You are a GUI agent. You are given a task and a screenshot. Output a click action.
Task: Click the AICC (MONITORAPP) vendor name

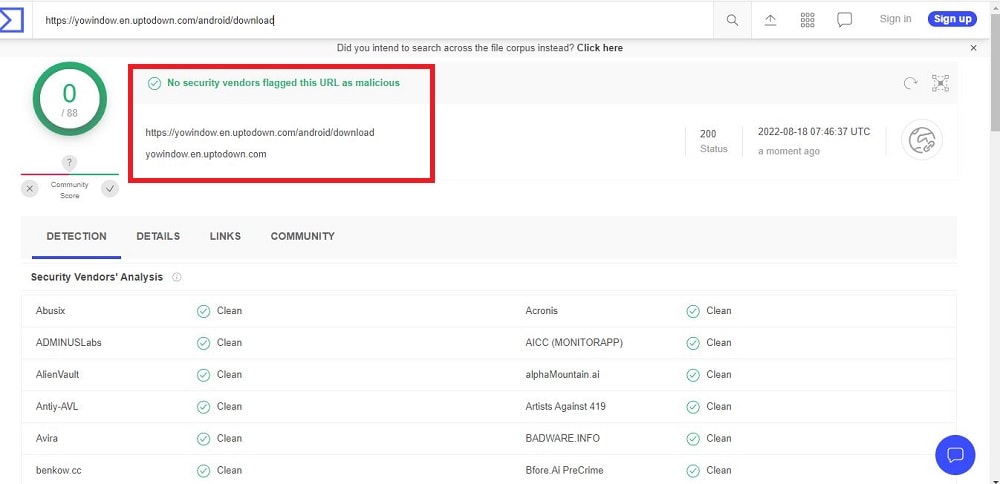coord(574,342)
